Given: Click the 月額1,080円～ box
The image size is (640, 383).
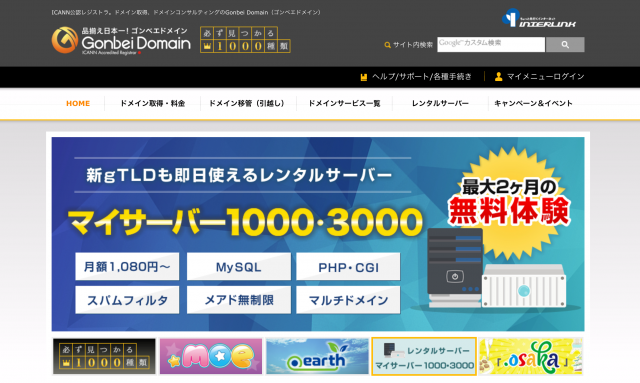Looking at the screenshot, I should coord(127,267).
